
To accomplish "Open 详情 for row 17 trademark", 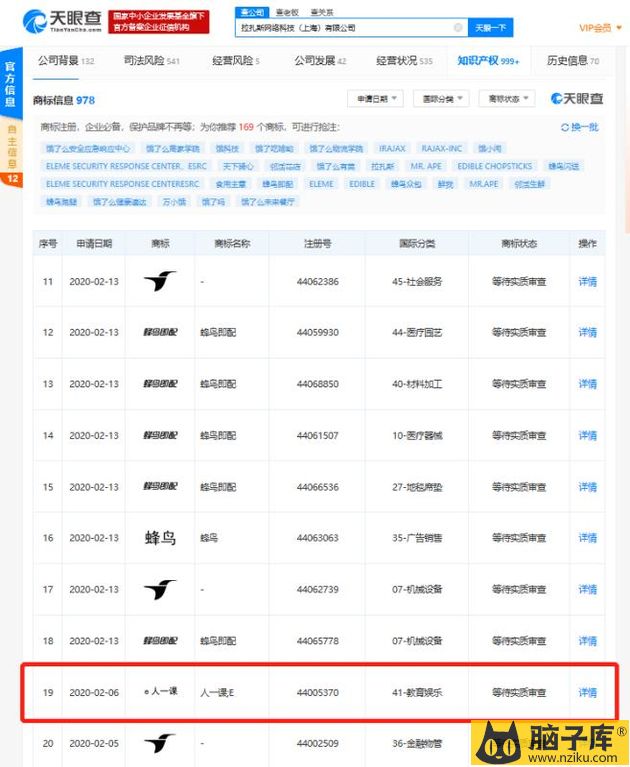I will (x=587, y=589).
